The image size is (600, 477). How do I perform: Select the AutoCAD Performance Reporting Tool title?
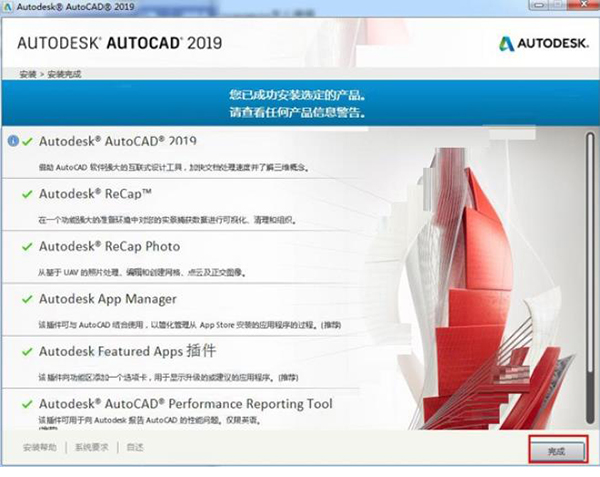(186, 404)
